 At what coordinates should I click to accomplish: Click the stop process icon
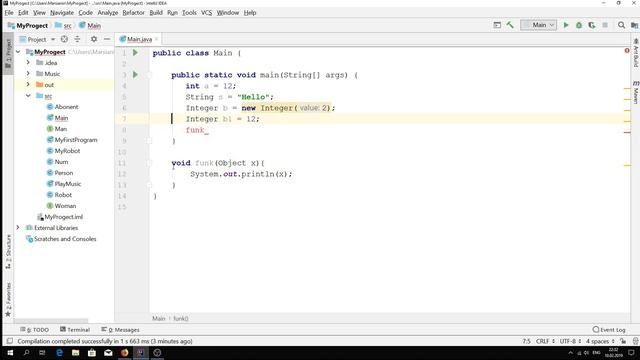point(605,25)
